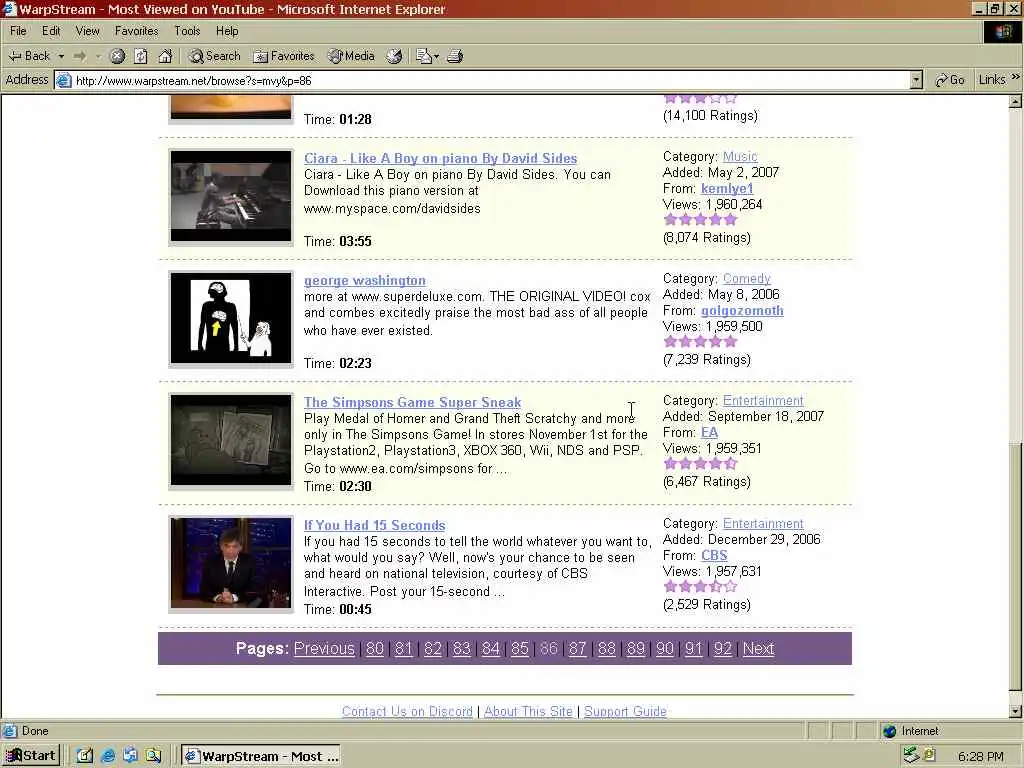Image resolution: width=1024 pixels, height=768 pixels.
Task: Click the scrollbar down arrow
Action: point(1015,712)
